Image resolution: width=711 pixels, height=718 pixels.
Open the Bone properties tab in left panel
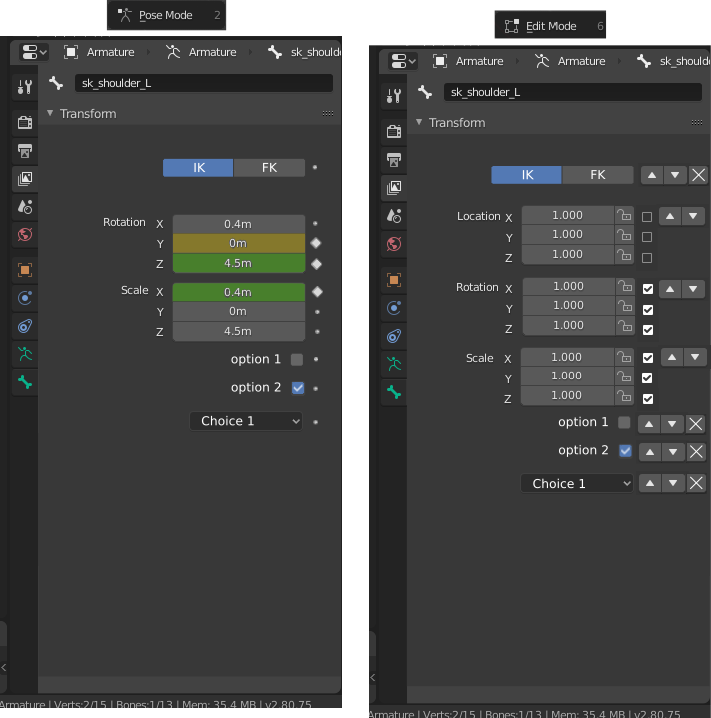[x=25, y=382]
